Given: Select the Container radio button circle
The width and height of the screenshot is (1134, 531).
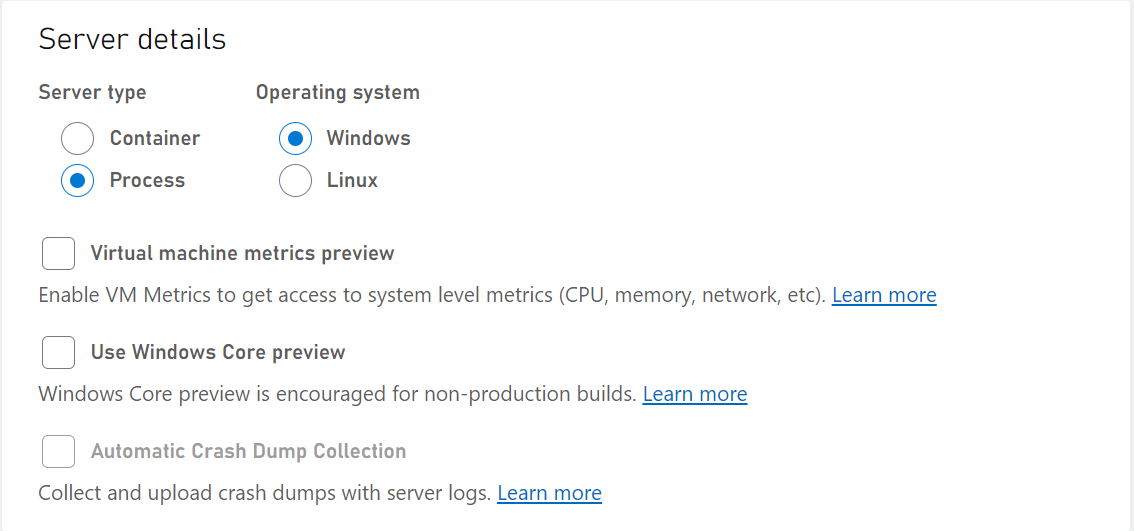Looking at the screenshot, I should click(x=77, y=138).
